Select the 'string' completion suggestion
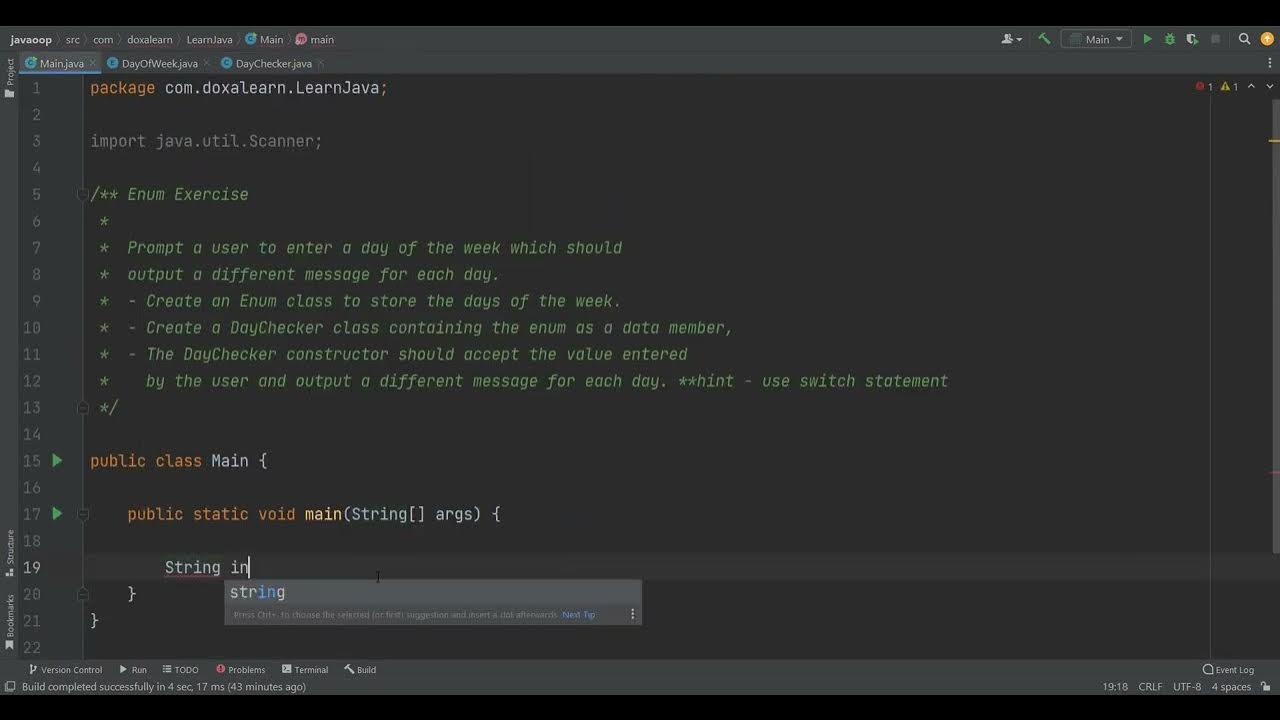The image size is (1280, 720). pyautogui.click(x=432, y=592)
